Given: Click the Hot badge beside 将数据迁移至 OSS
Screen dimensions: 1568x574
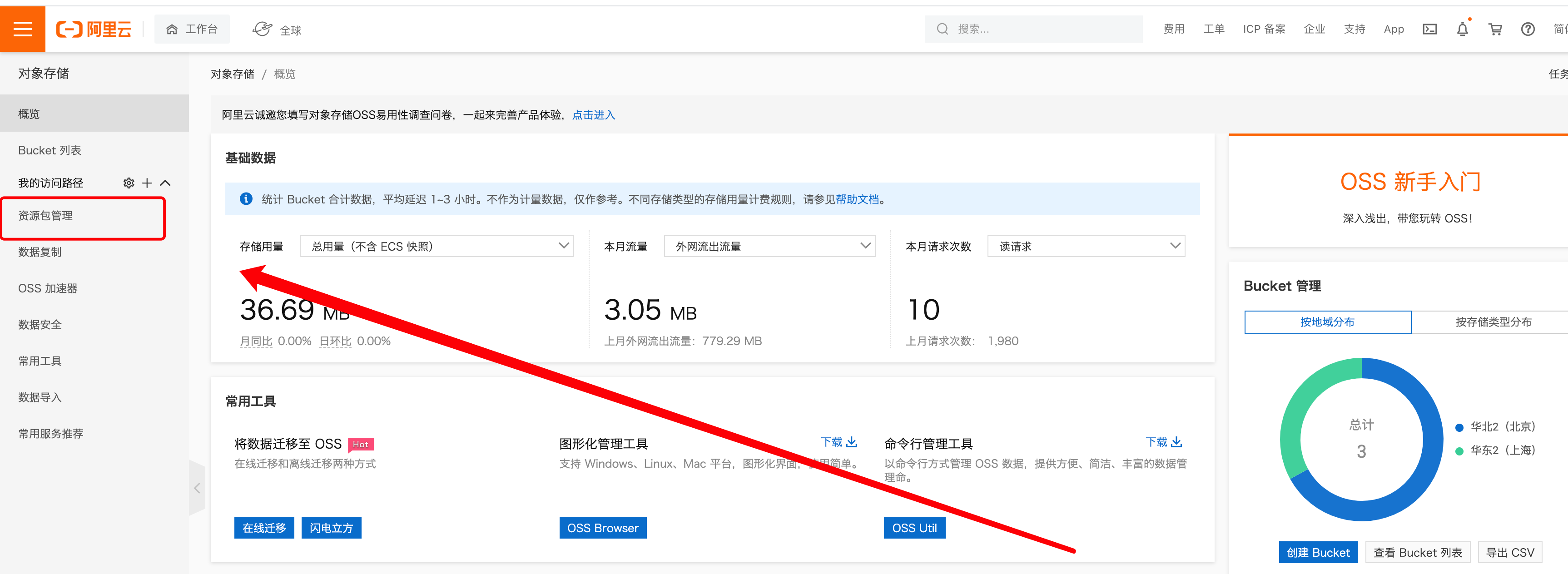Looking at the screenshot, I should pos(360,444).
